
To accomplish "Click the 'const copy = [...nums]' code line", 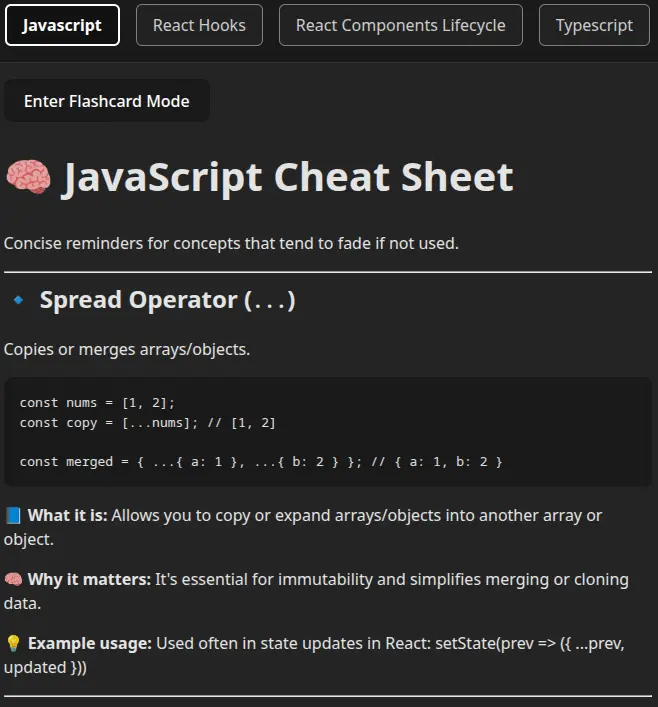I will [x=147, y=423].
